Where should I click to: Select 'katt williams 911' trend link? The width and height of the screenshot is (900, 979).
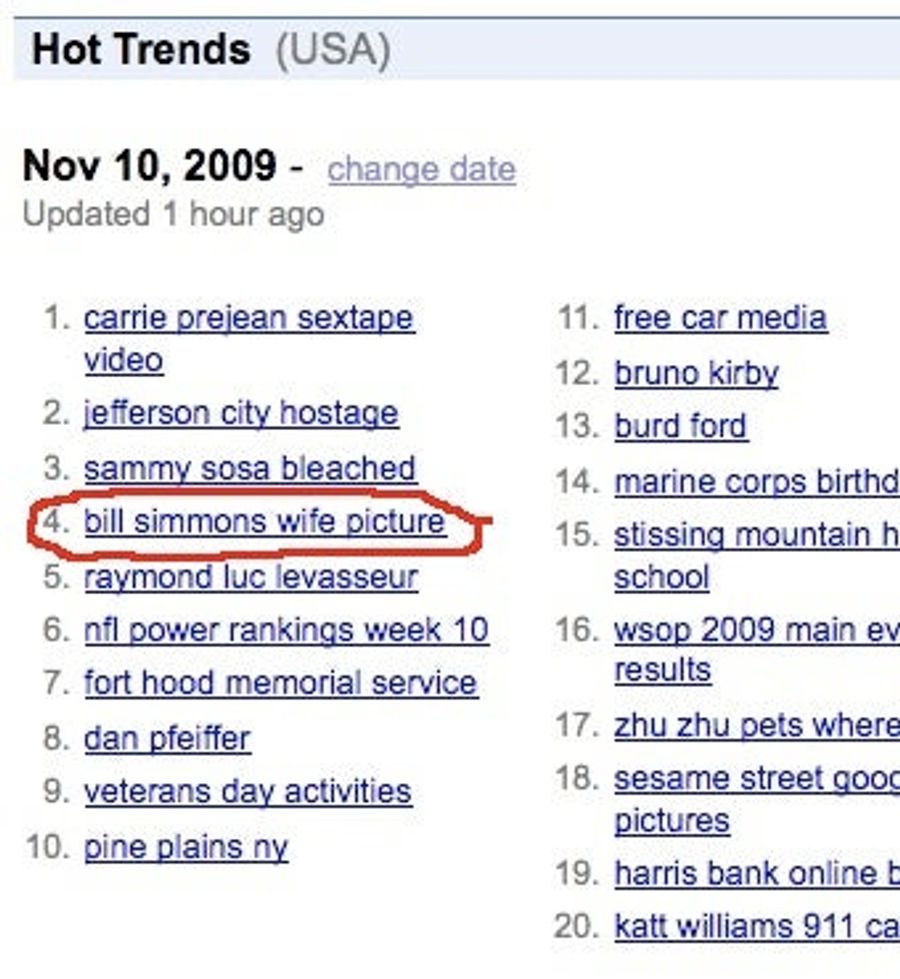pos(757,927)
